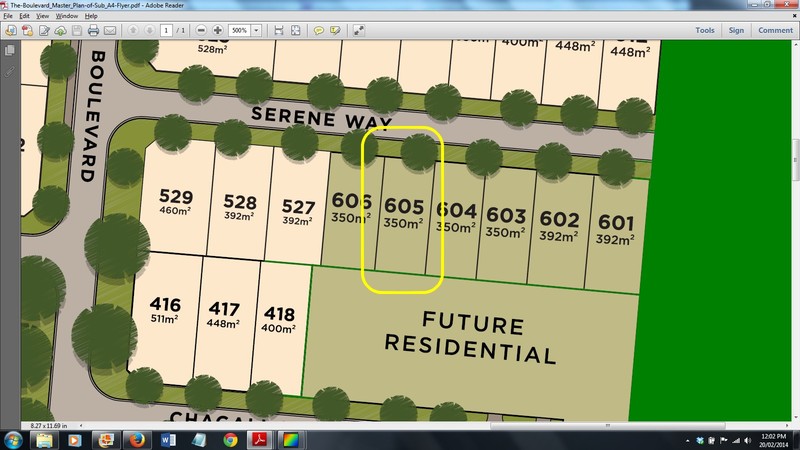800x450 pixels.
Task: Click the Save file icon
Action: 78,31
